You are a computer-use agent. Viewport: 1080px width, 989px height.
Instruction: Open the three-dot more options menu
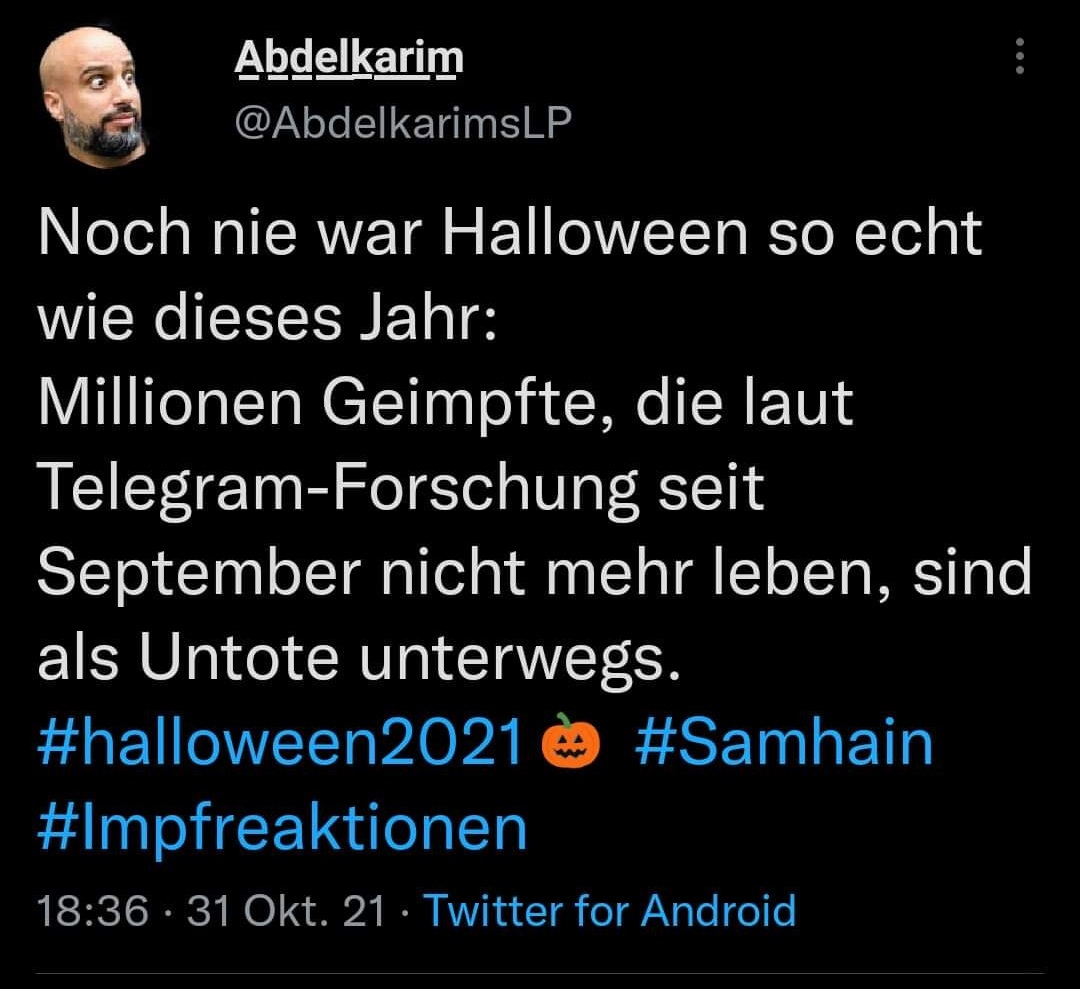1020,57
